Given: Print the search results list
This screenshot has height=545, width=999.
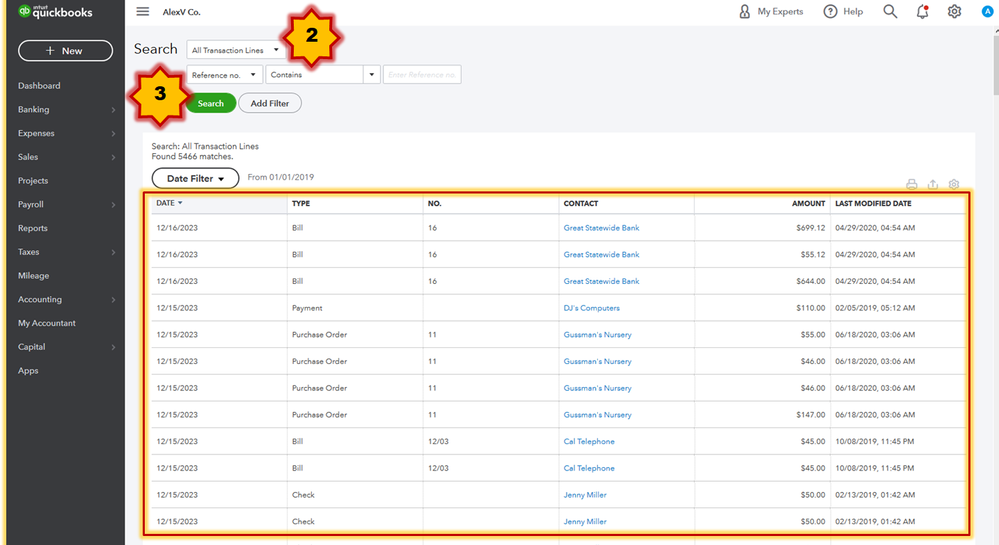Looking at the screenshot, I should [x=912, y=184].
